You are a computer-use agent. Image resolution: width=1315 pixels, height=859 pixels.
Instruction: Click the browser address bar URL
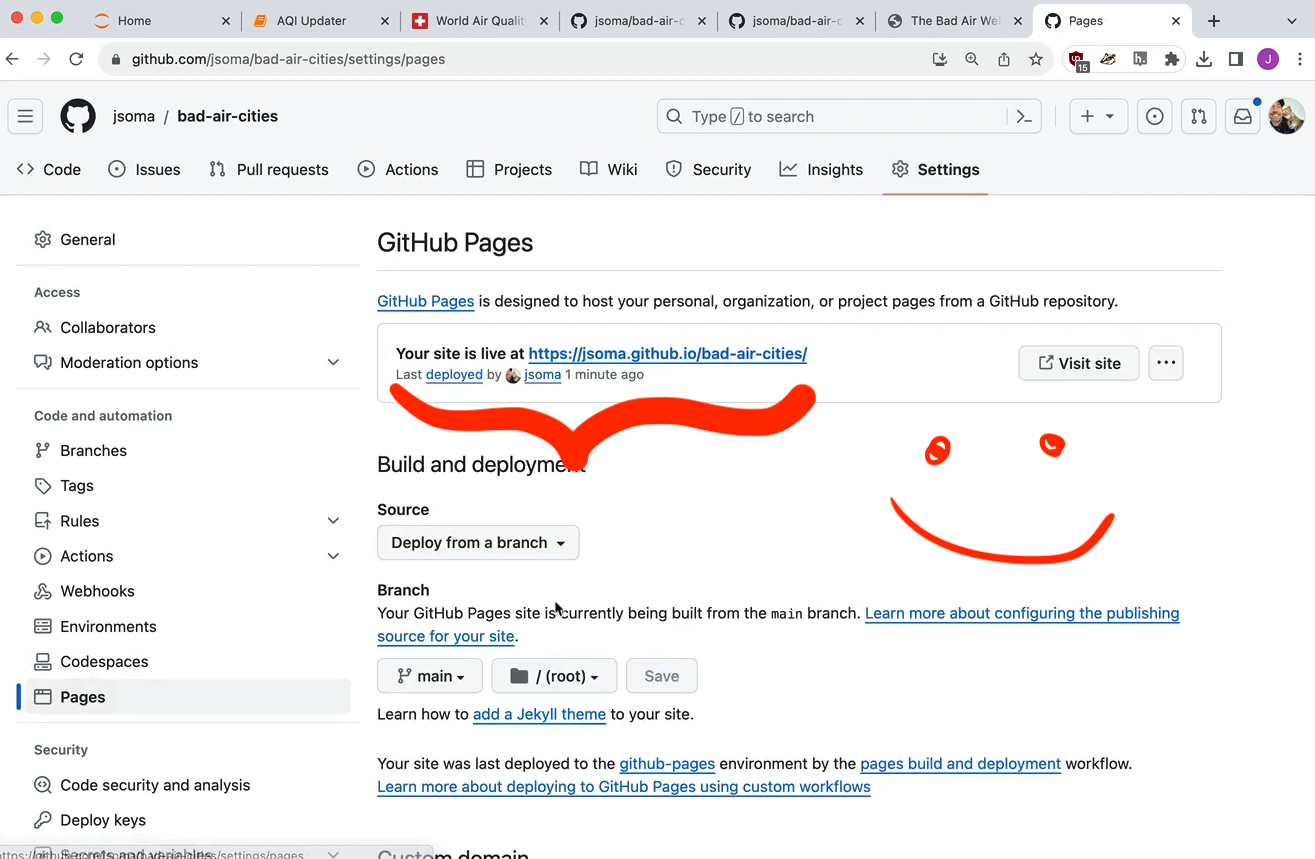pos(288,59)
